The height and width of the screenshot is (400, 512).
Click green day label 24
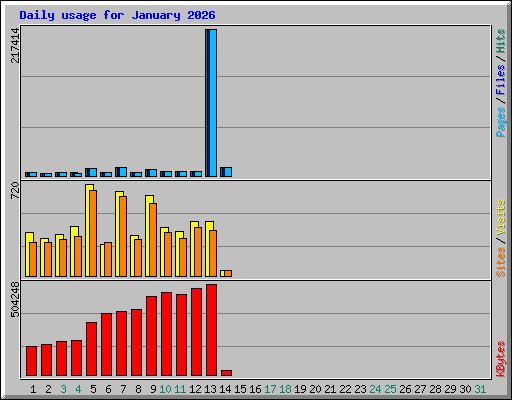point(375,389)
